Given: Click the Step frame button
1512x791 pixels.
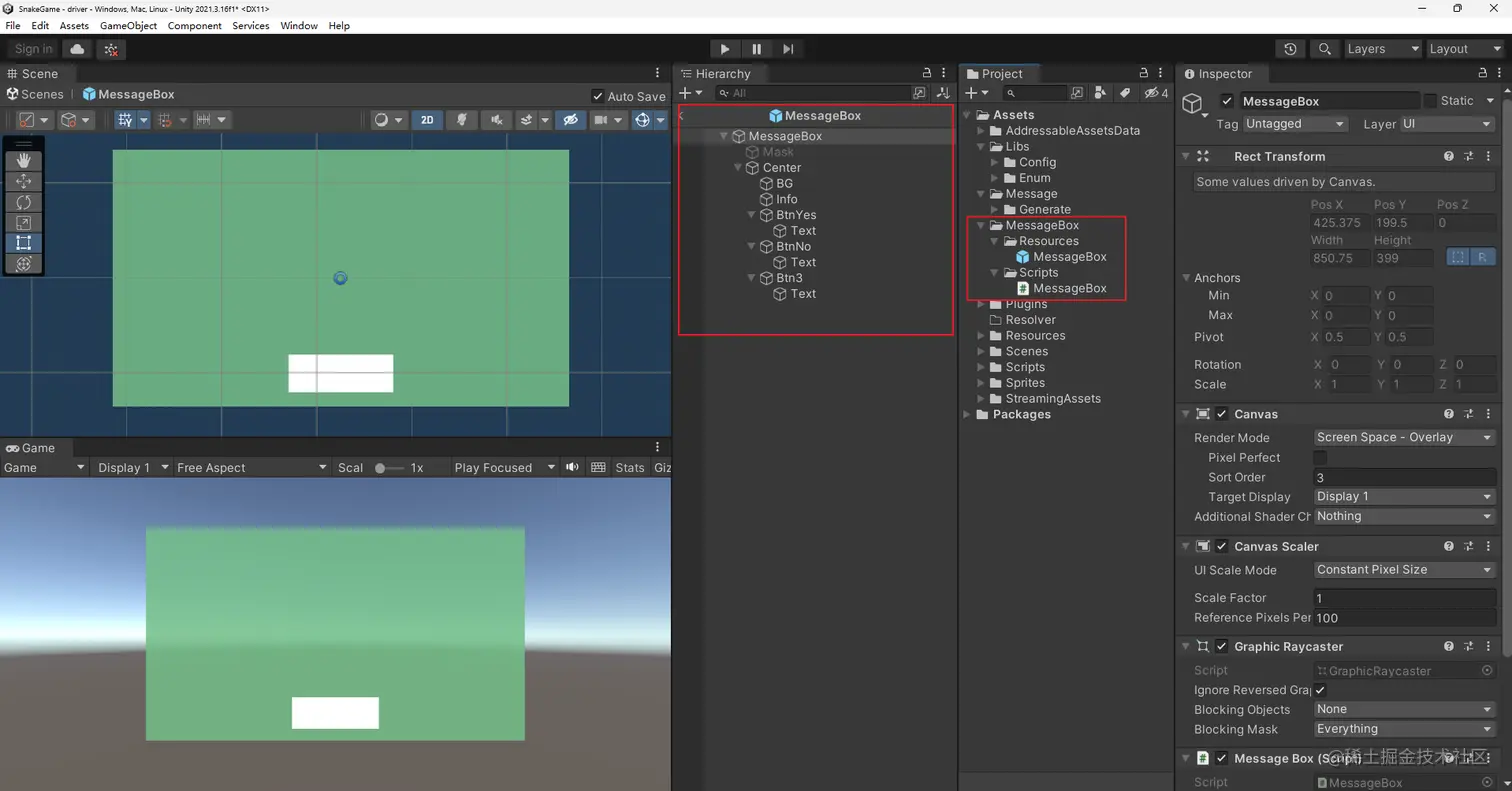Looking at the screenshot, I should (790, 48).
